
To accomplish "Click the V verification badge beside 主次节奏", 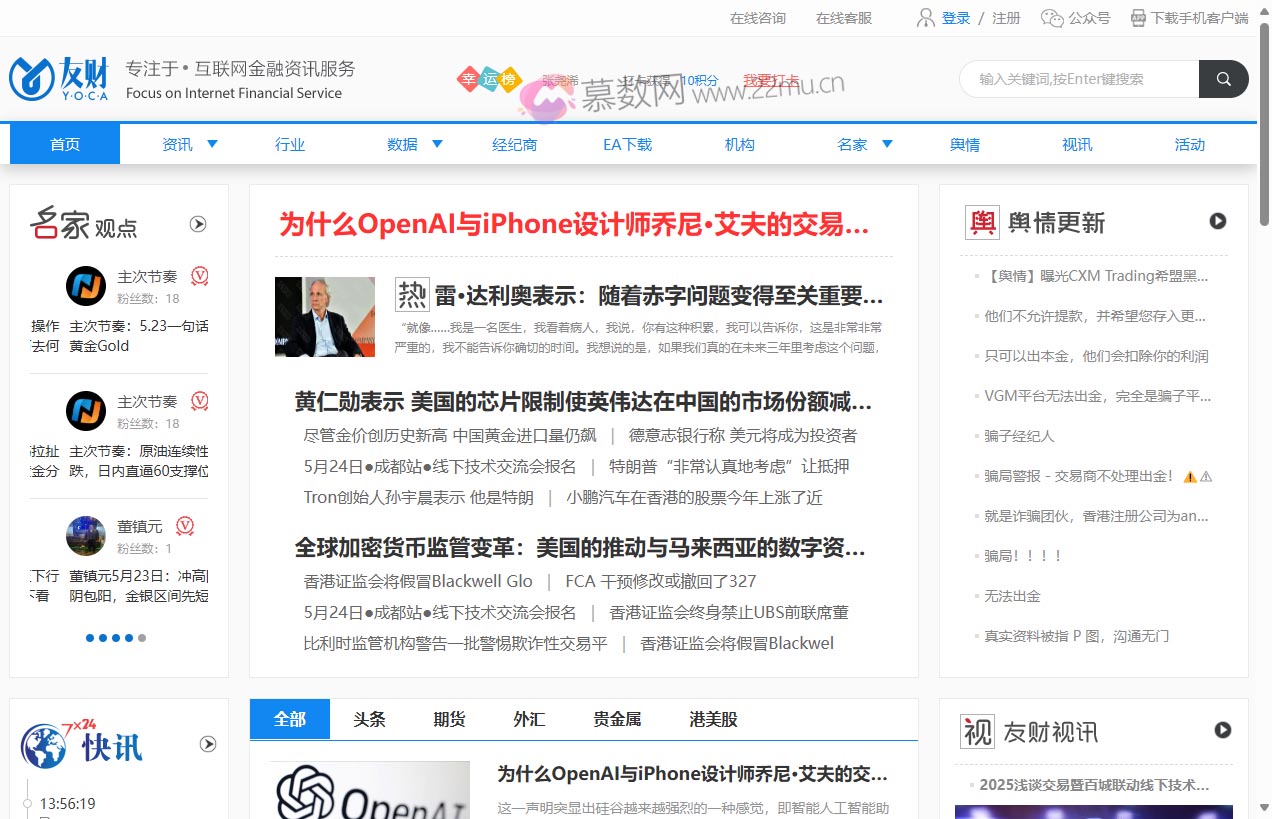I will [x=200, y=276].
